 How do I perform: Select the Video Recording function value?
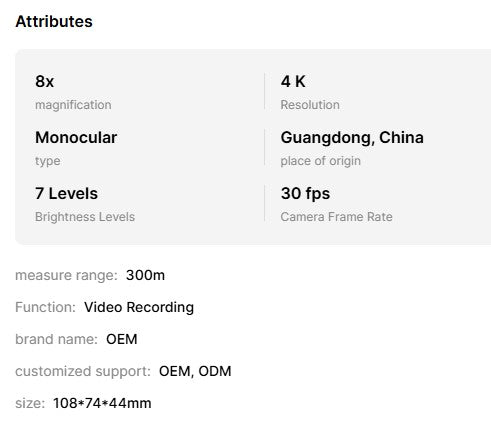point(139,307)
